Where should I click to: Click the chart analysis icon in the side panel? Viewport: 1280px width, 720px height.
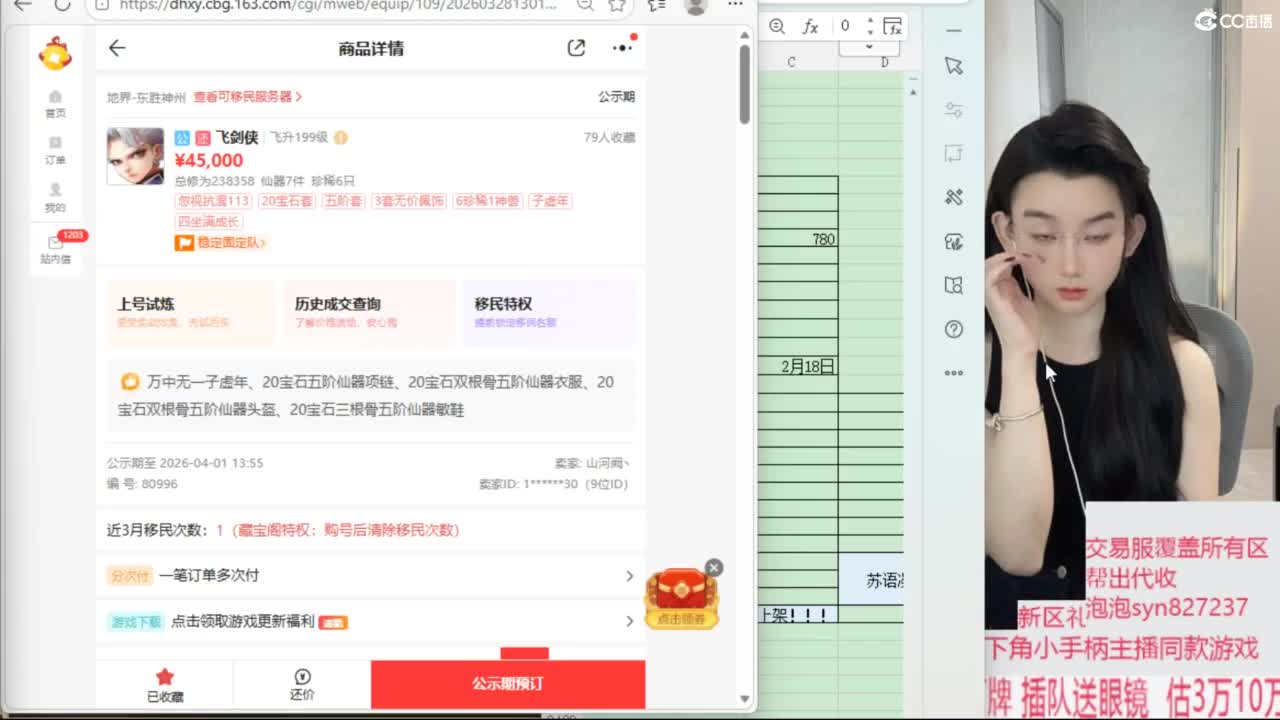coord(954,242)
